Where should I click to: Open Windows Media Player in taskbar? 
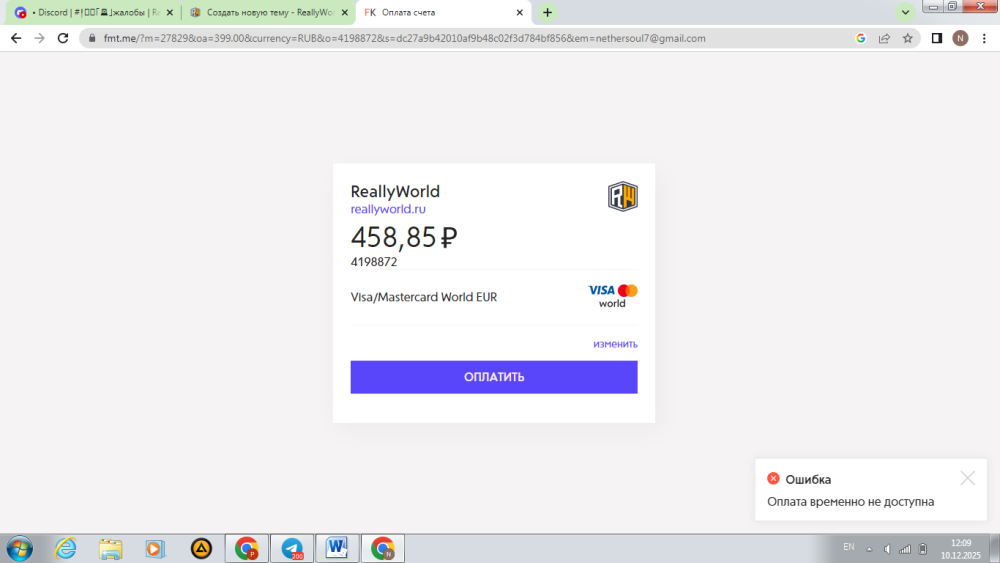click(x=155, y=548)
